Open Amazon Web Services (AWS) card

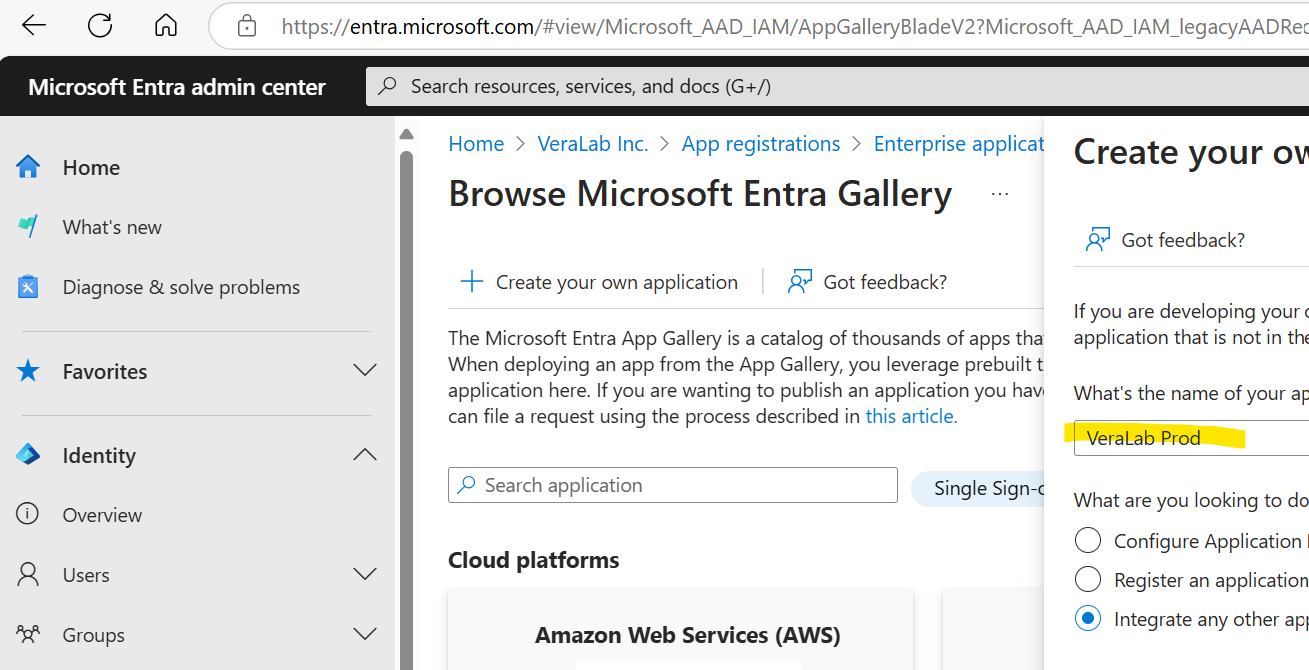click(680, 629)
